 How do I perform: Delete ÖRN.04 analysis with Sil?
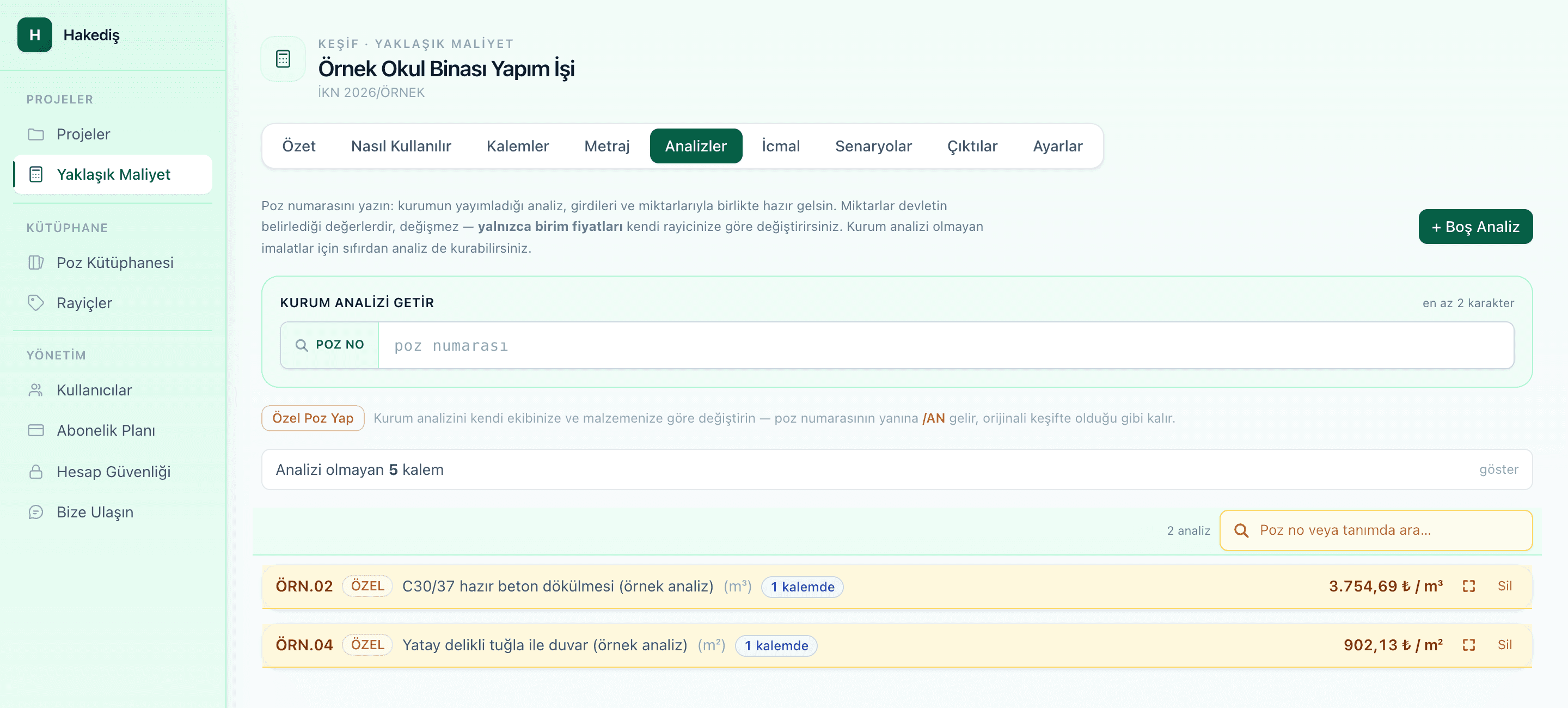click(1505, 645)
